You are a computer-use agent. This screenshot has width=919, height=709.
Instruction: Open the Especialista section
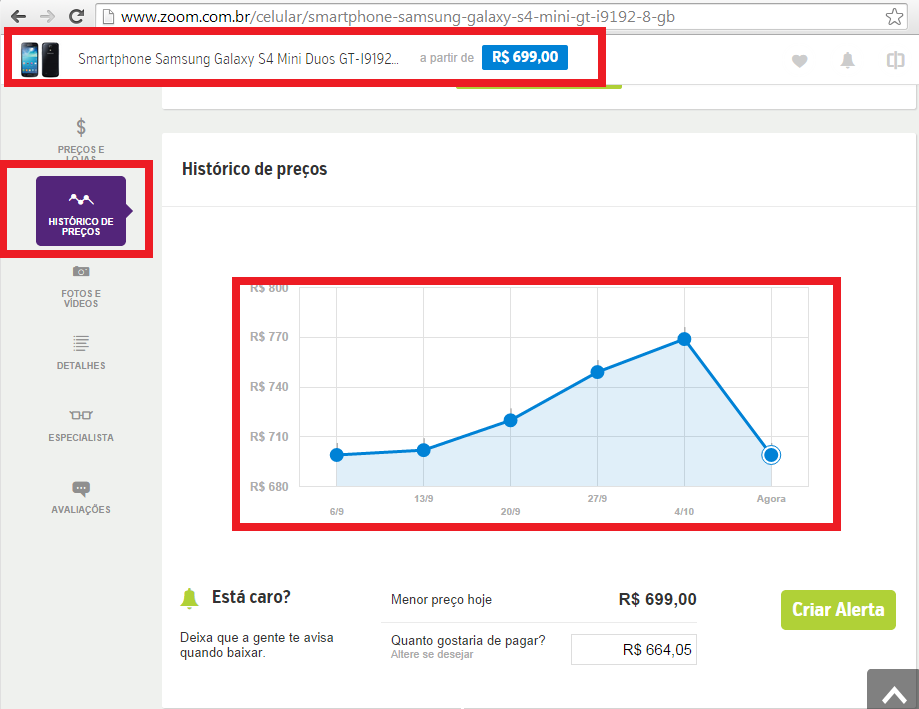tap(81, 426)
